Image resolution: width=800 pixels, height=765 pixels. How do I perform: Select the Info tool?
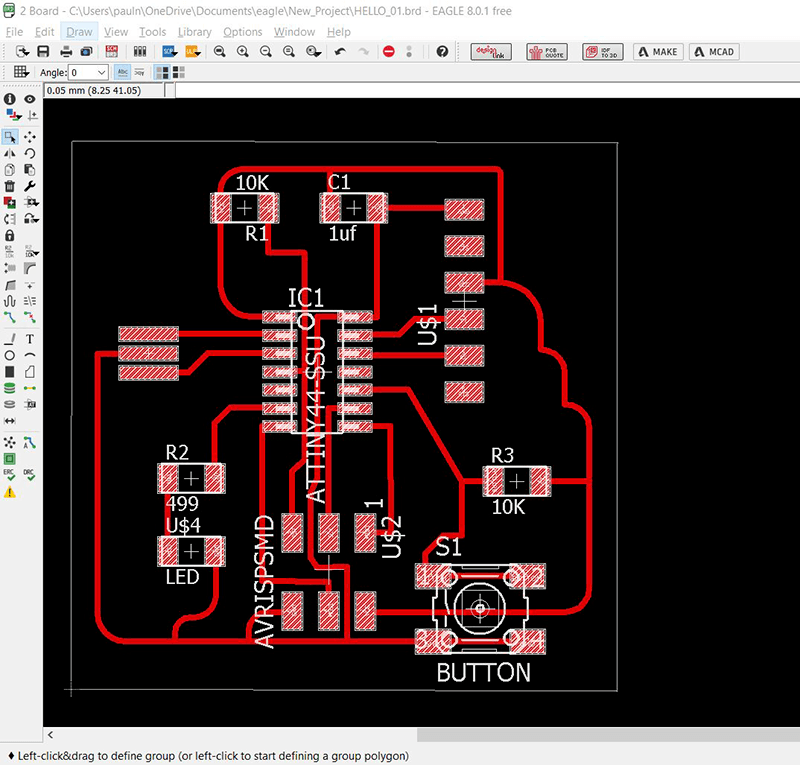point(9,98)
